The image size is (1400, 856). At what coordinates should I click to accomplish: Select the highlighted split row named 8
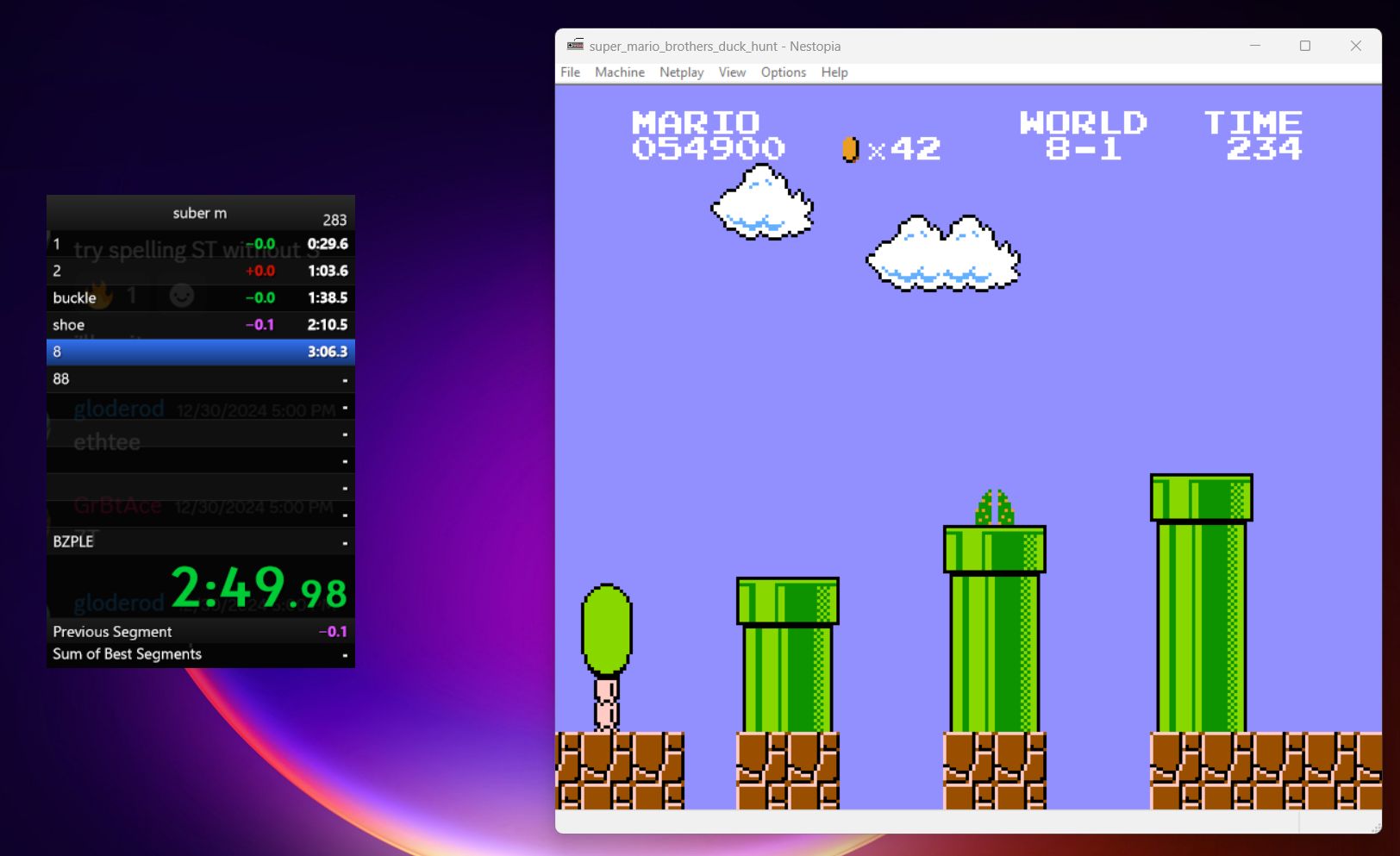(201, 352)
